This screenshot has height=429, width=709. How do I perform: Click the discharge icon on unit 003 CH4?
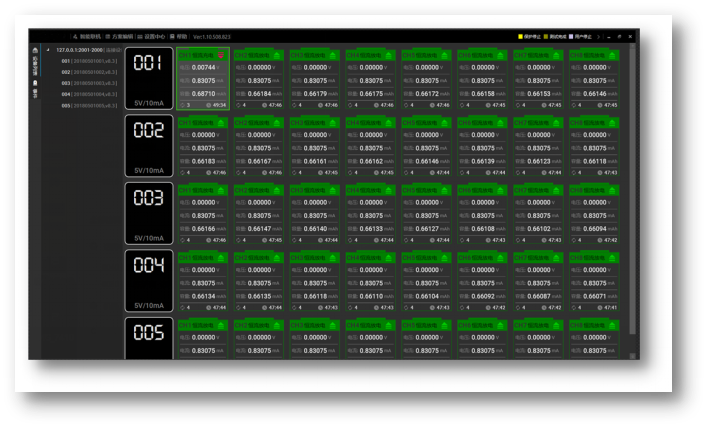coord(389,190)
